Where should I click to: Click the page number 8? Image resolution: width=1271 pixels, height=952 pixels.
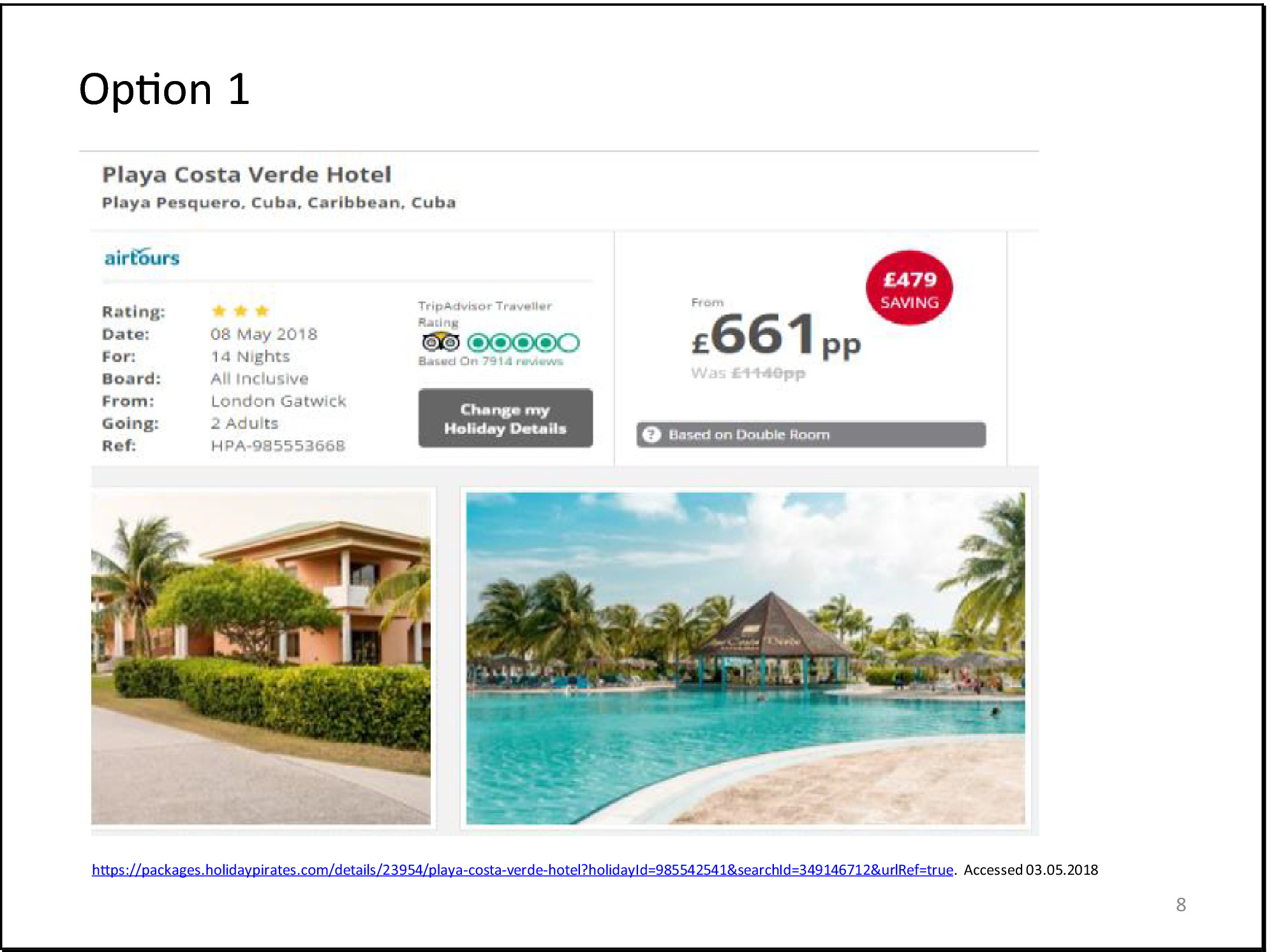click(x=1181, y=904)
